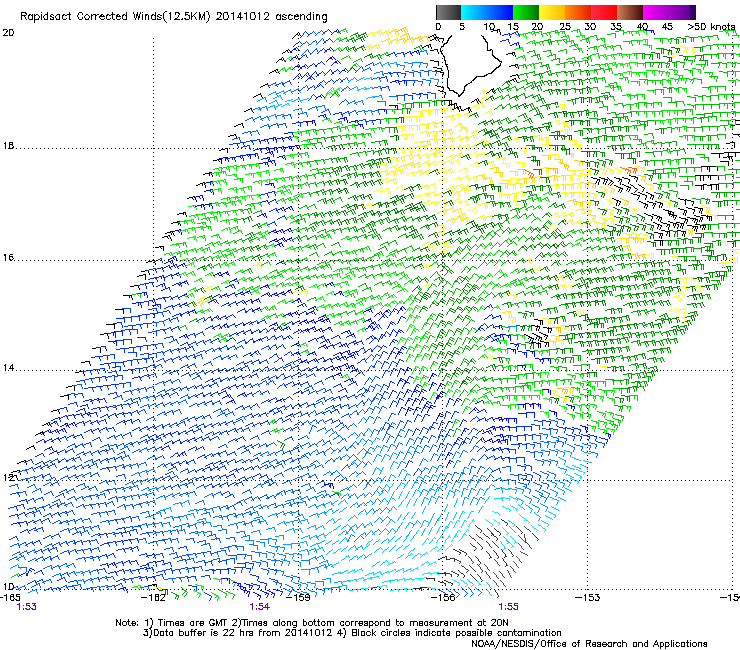Screen dimensions: 740x650
Task: Click the note line '3)Data buffer is 22 hrs'
Action: tap(352, 633)
